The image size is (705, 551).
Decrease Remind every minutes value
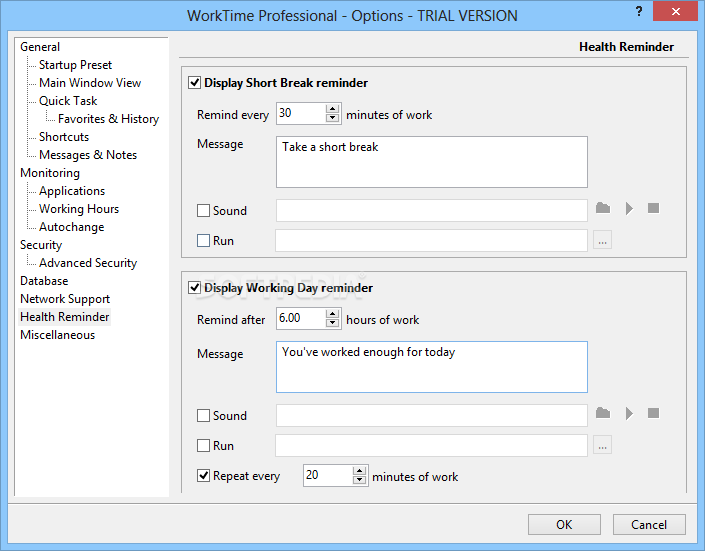coord(332,118)
